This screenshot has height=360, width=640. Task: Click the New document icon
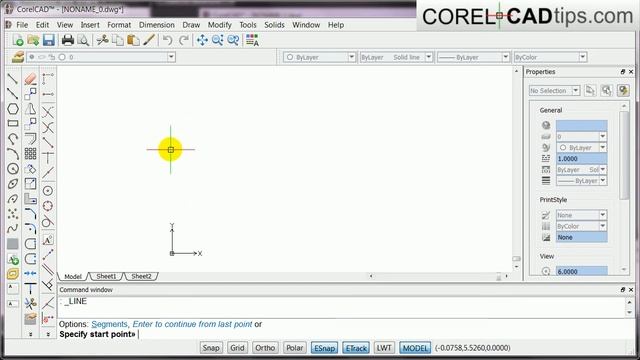tap(18, 40)
